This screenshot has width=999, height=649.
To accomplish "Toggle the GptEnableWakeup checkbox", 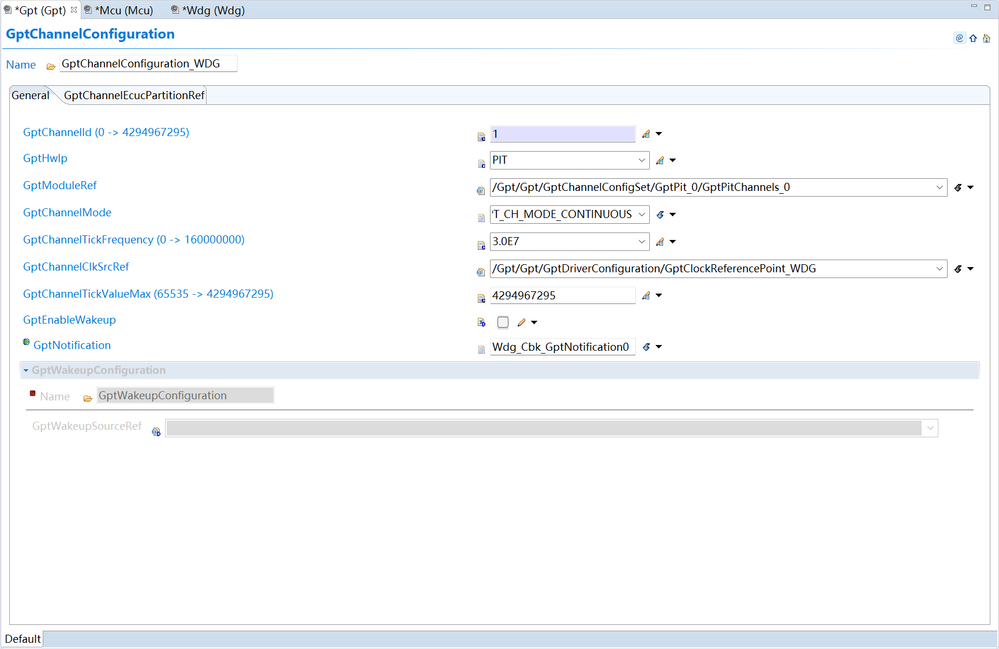I will [503, 322].
